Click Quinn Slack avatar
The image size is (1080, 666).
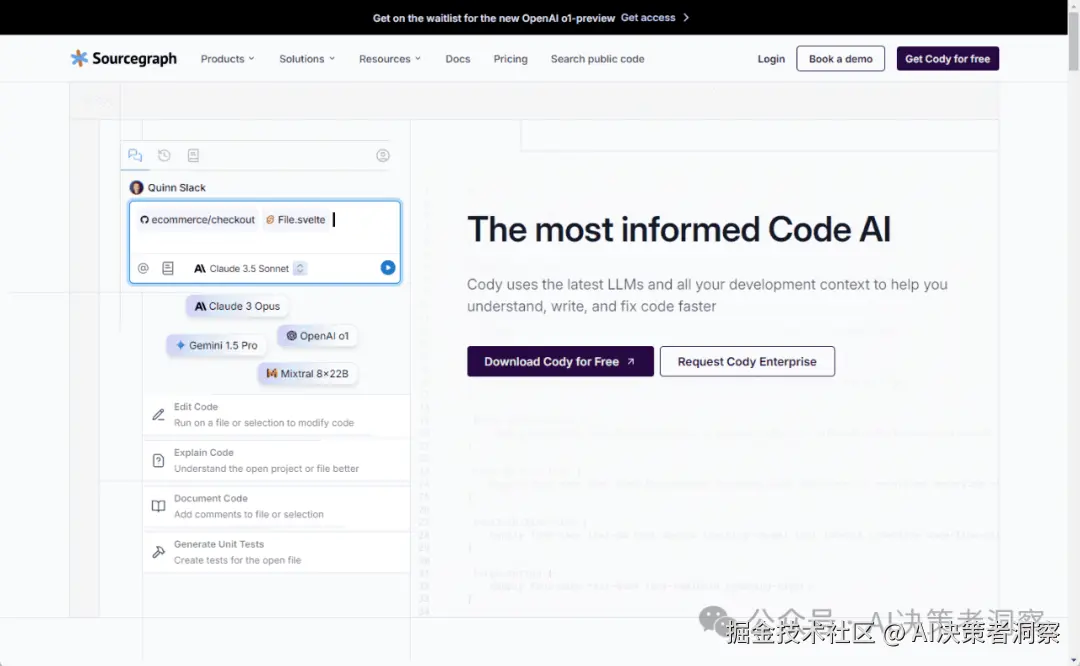tap(136, 187)
